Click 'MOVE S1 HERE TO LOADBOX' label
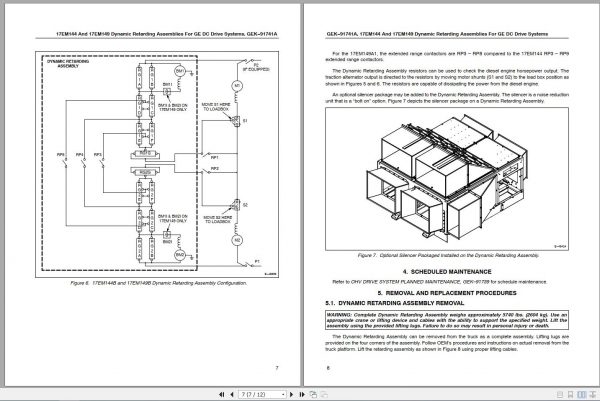Viewport: 600px width, 401px height. coord(216,107)
